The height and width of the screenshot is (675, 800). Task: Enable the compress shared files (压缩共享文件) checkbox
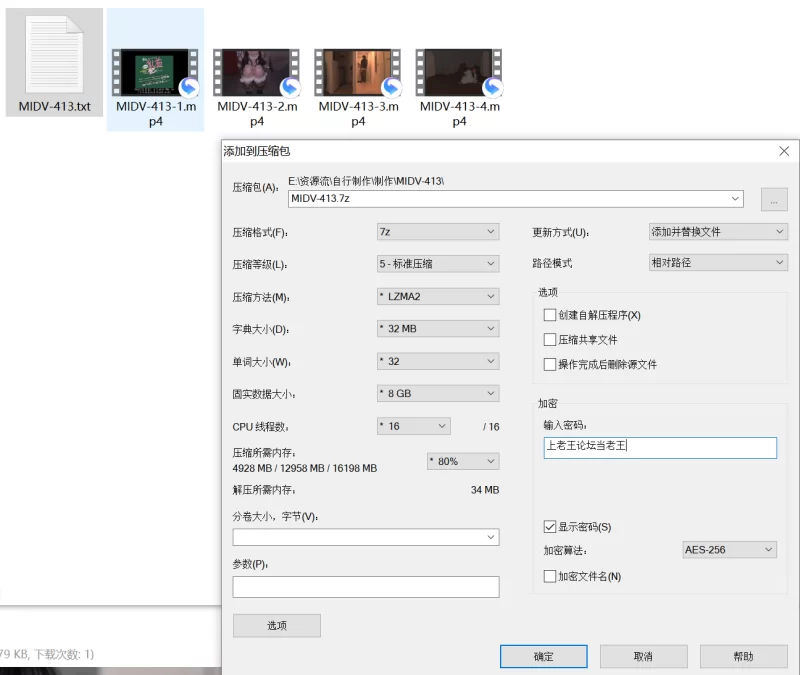point(550,340)
